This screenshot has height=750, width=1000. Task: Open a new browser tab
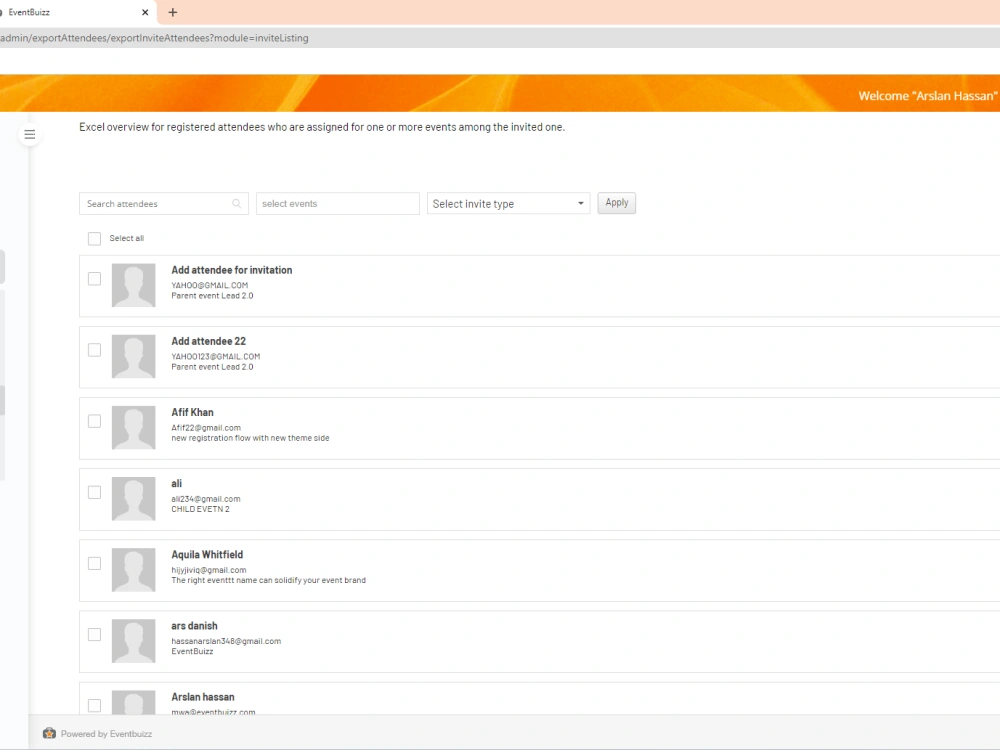(172, 12)
